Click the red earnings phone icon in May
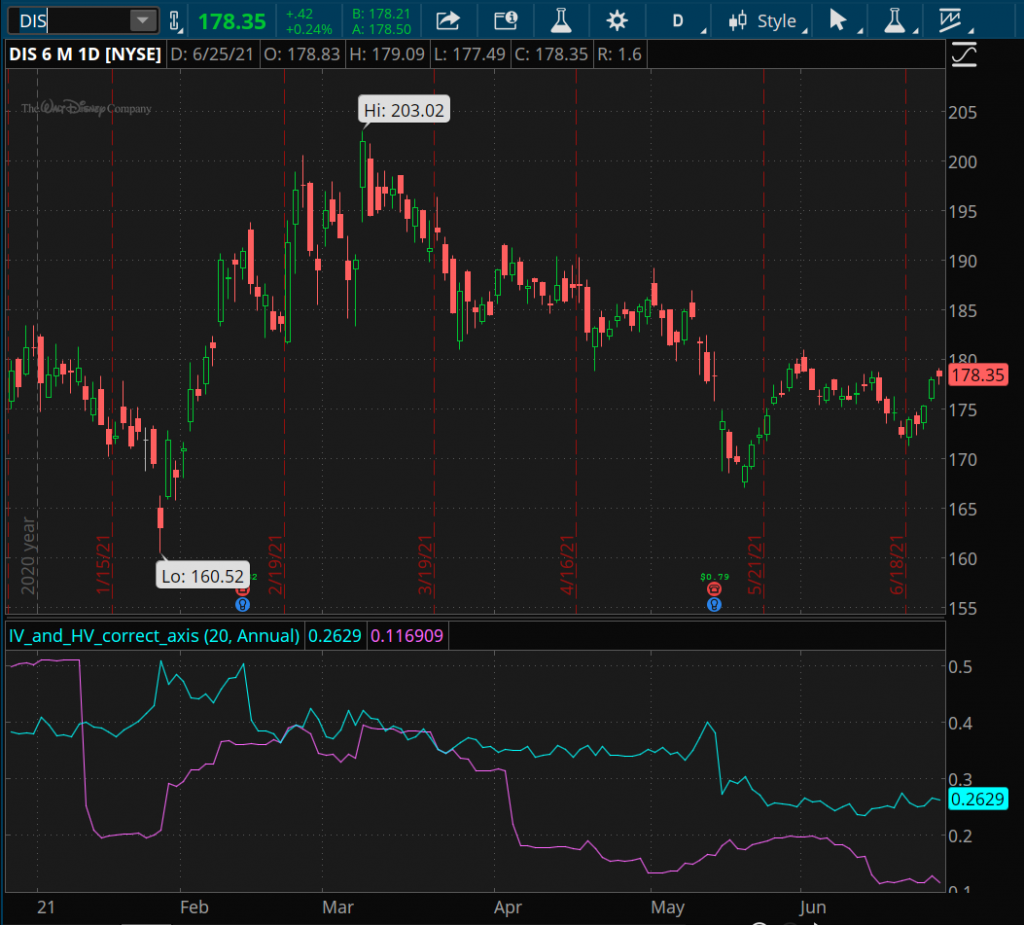This screenshot has height=925, width=1024. tap(714, 590)
